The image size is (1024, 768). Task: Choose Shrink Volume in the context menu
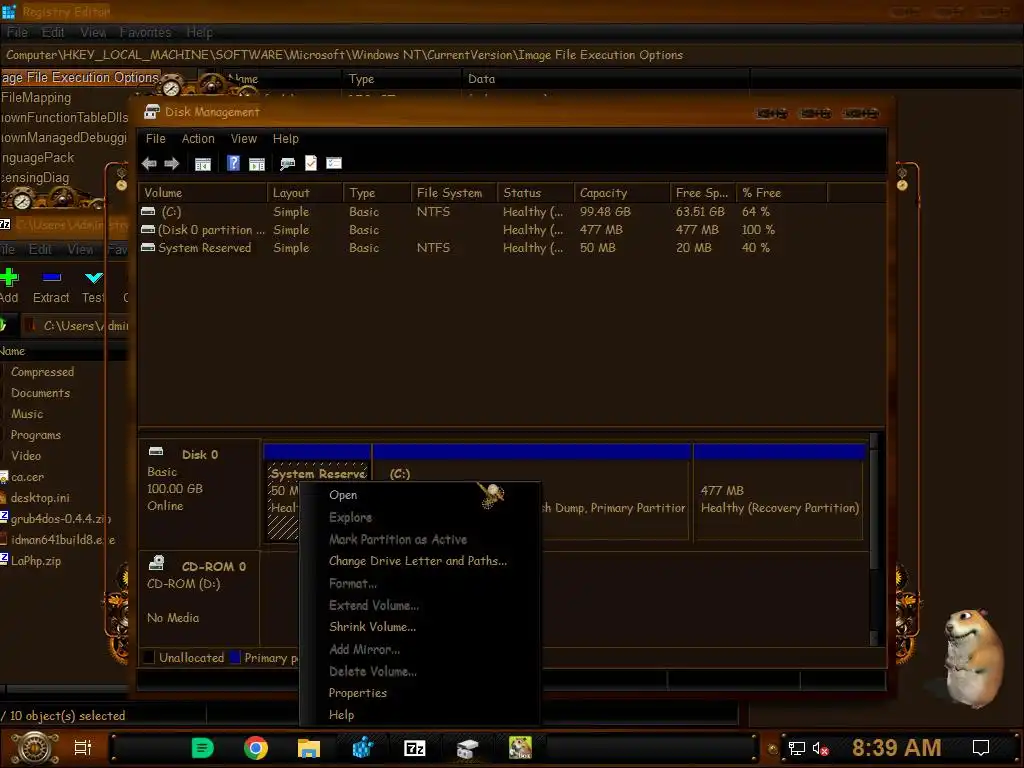coord(420,627)
